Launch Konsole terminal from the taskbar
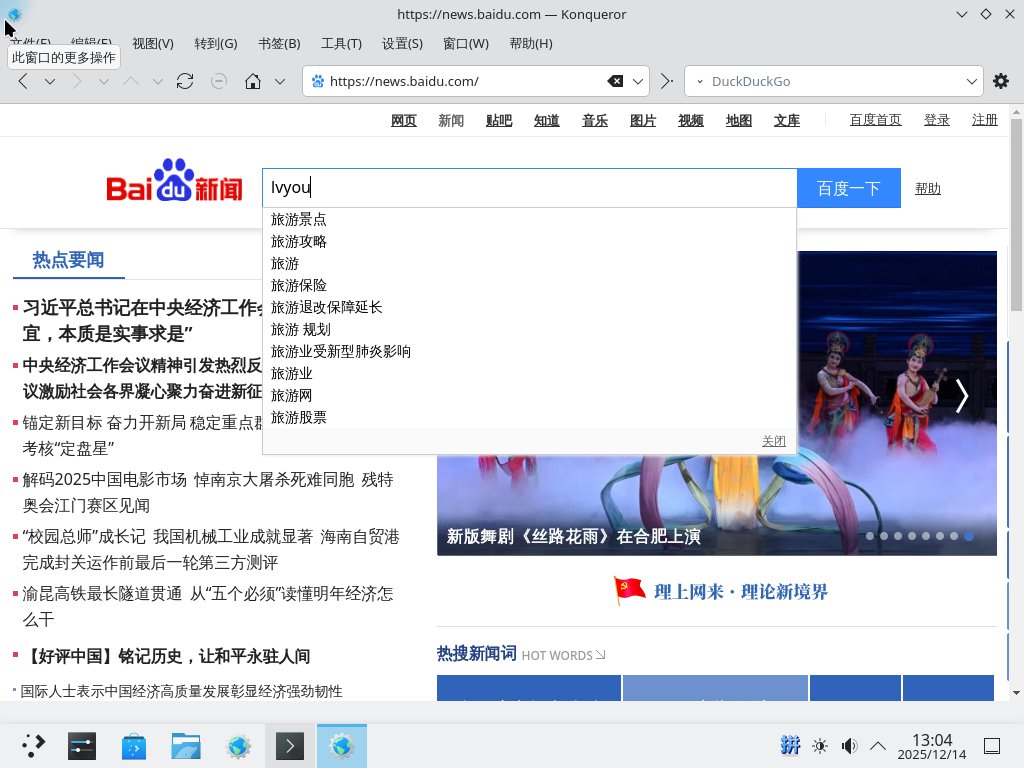Image resolution: width=1024 pixels, height=768 pixels. point(290,746)
